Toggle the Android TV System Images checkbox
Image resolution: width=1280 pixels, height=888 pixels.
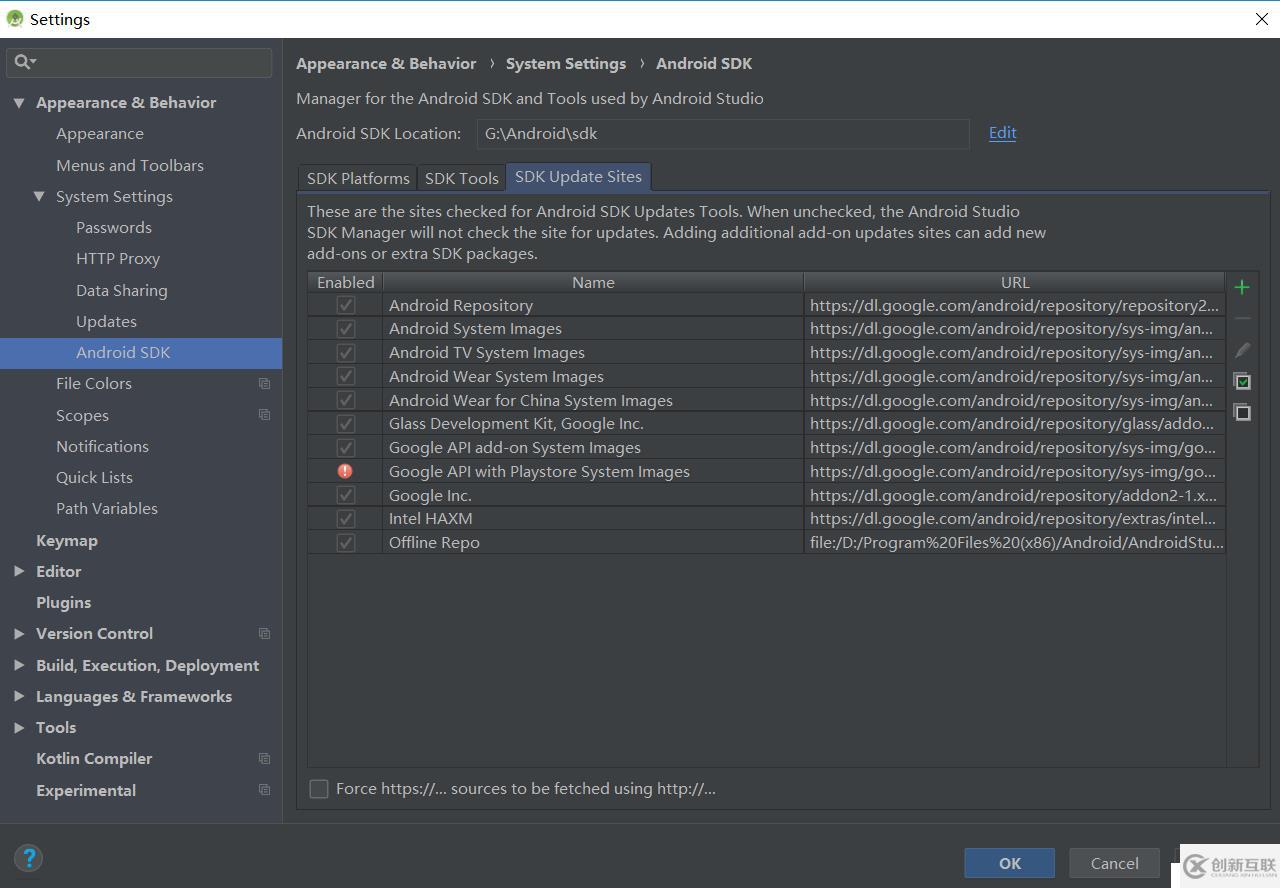(x=345, y=352)
